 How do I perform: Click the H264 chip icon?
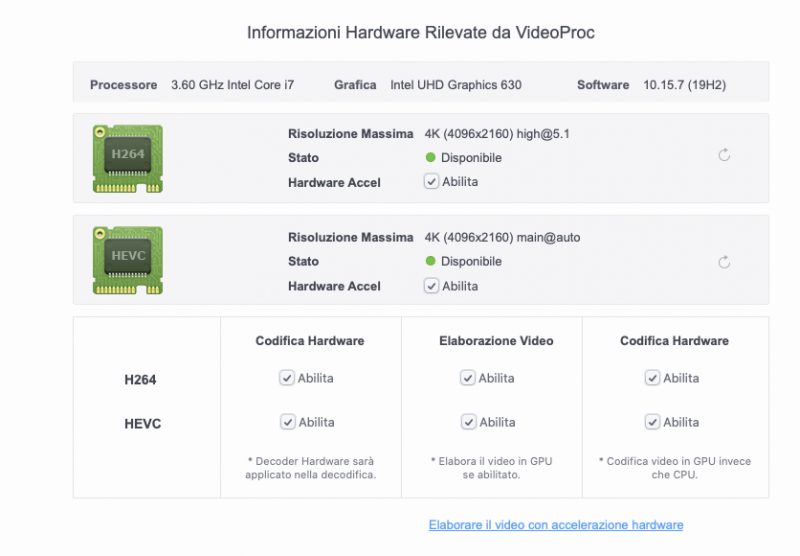(128, 159)
